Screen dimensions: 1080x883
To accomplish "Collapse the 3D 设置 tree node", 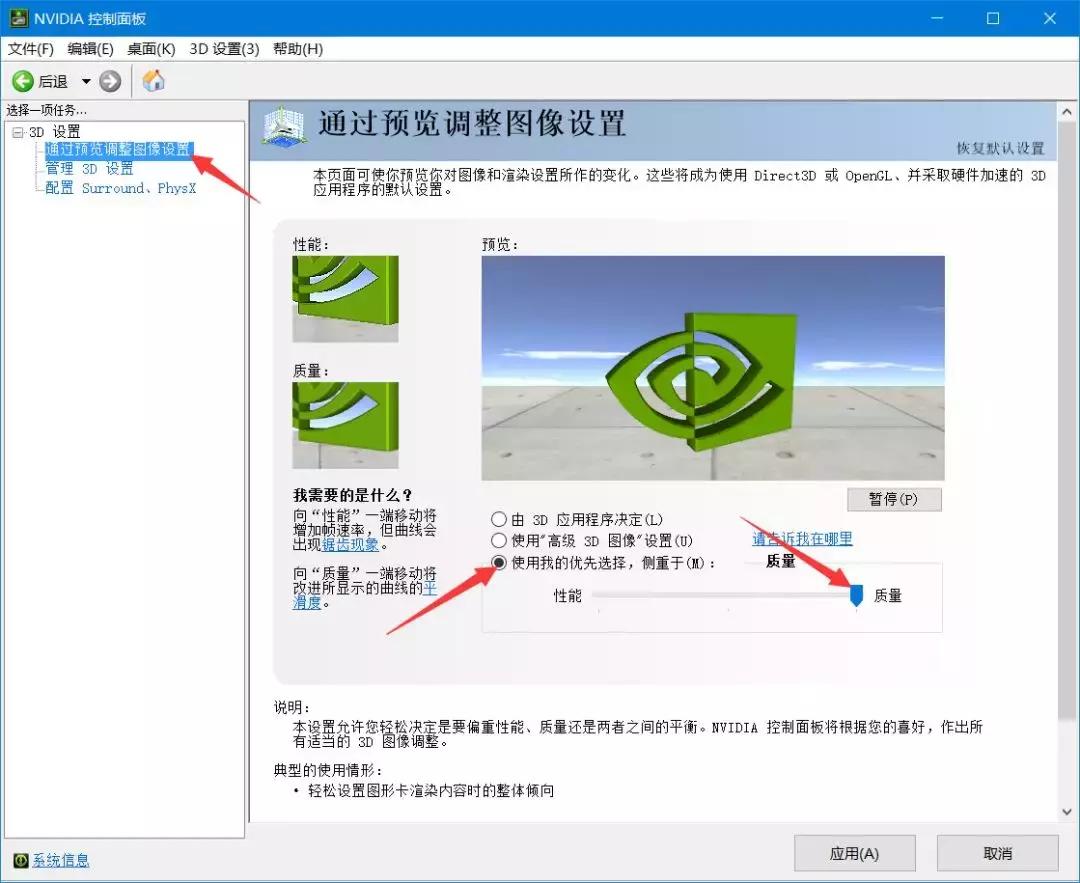I will 17,131.
